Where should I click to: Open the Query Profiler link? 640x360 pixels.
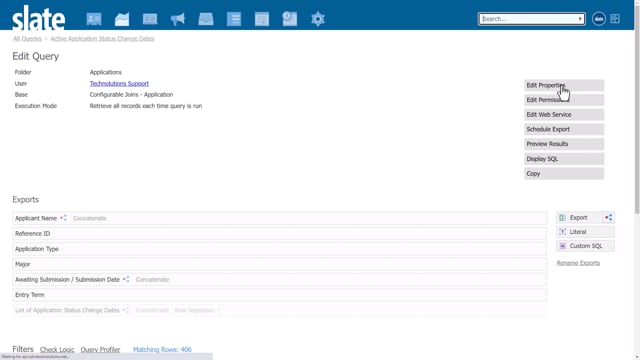(x=100, y=350)
